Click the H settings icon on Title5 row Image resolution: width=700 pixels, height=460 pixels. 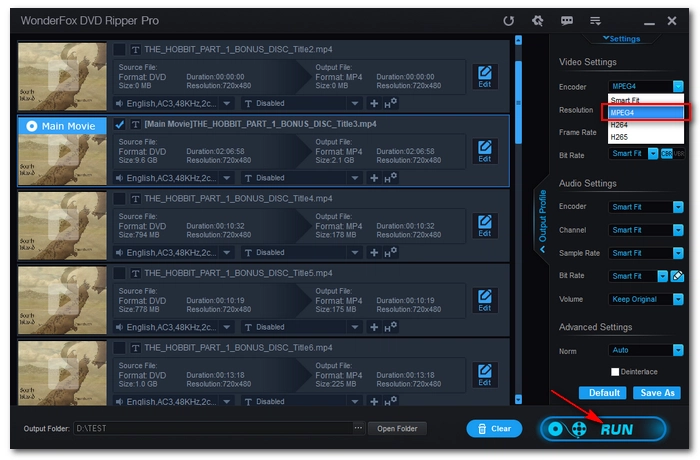click(390, 327)
